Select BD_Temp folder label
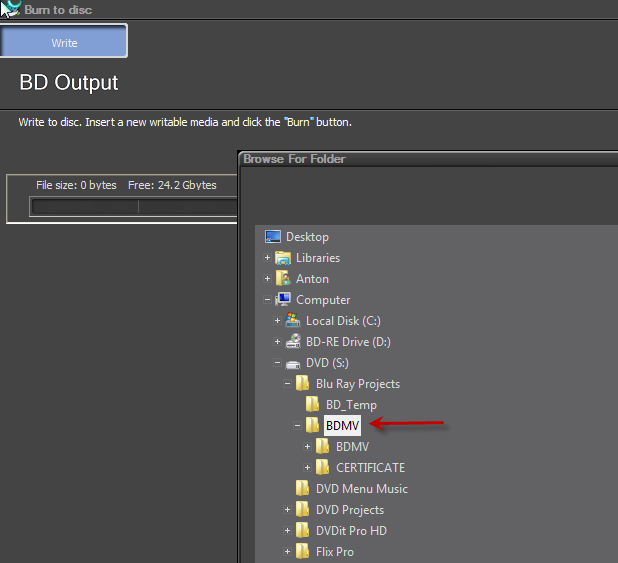The width and height of the screenshot is (618, 563). click(x=351, y=405)
